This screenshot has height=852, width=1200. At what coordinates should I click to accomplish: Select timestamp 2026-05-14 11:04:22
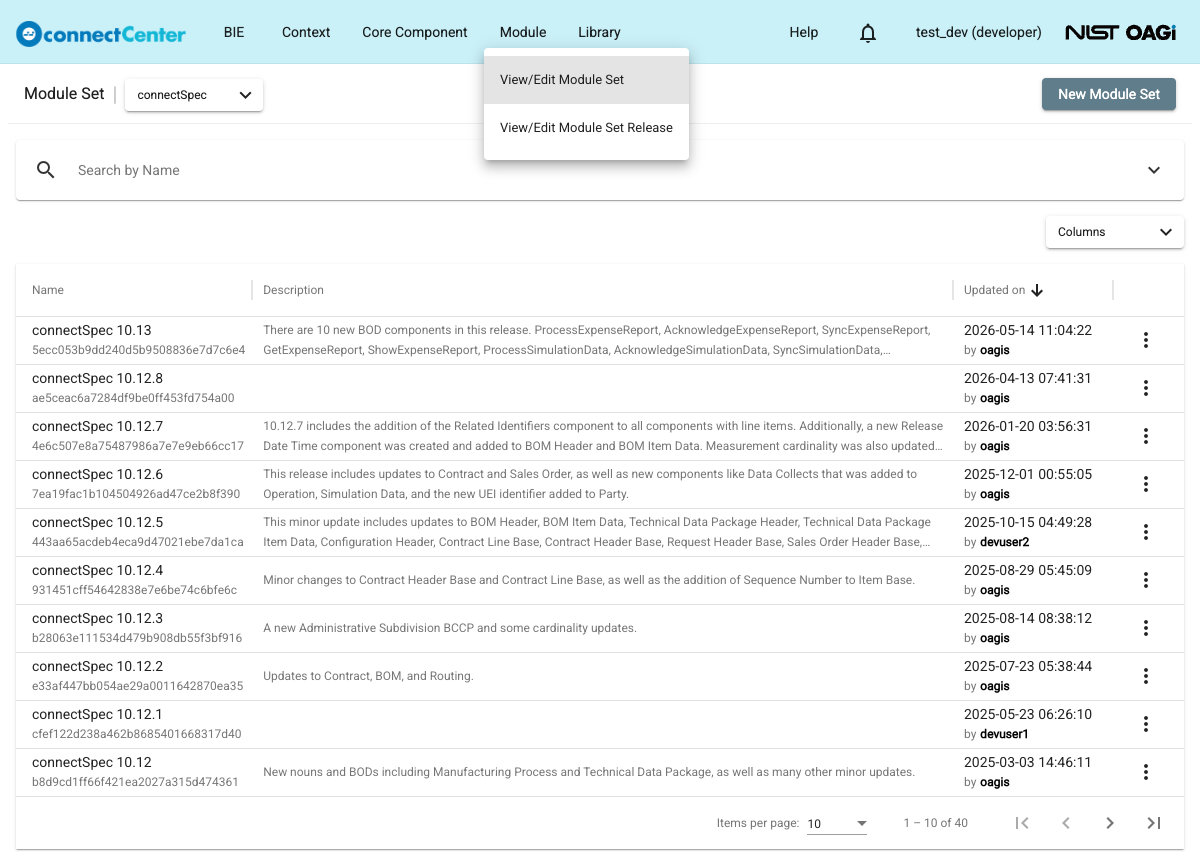click(1028, 330)
